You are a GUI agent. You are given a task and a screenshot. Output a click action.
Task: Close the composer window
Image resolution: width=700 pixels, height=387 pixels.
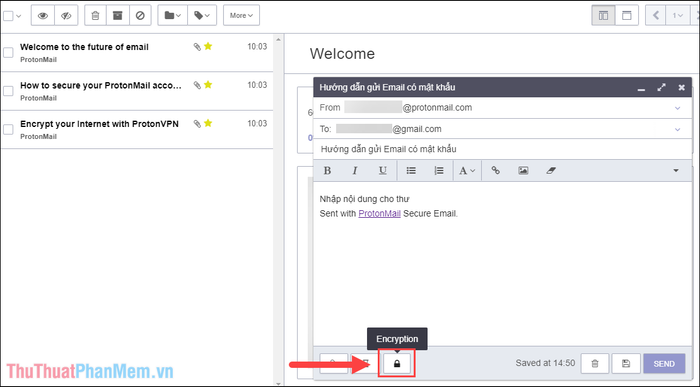pyautogui.click(x=681, y=87)
